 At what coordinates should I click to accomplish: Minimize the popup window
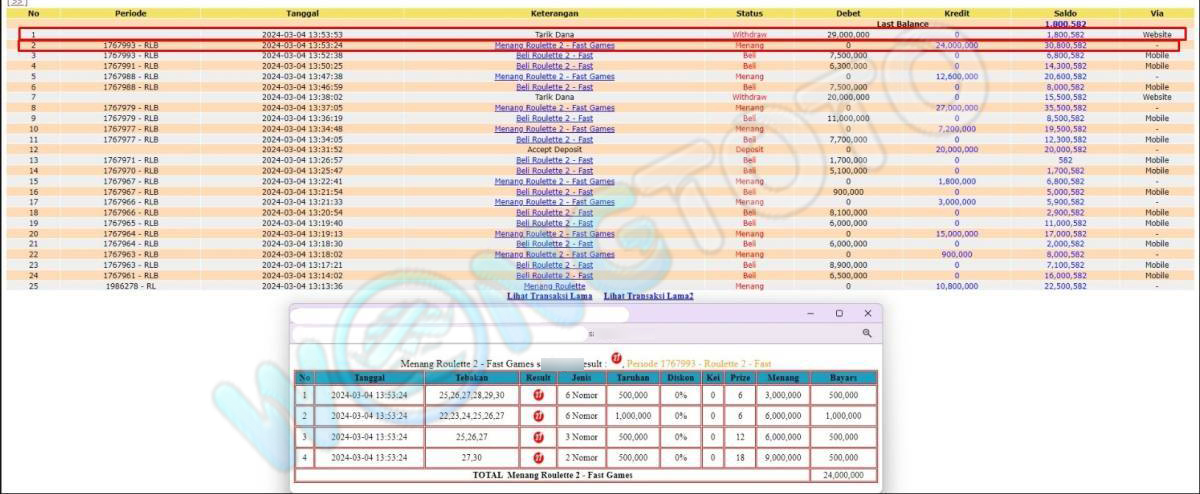click(x=811, y=314)
